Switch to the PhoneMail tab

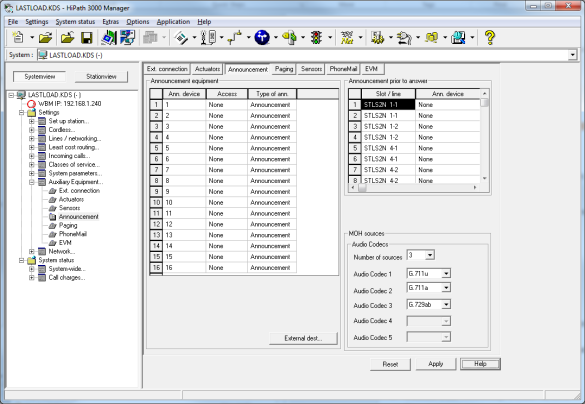[343, 69]
